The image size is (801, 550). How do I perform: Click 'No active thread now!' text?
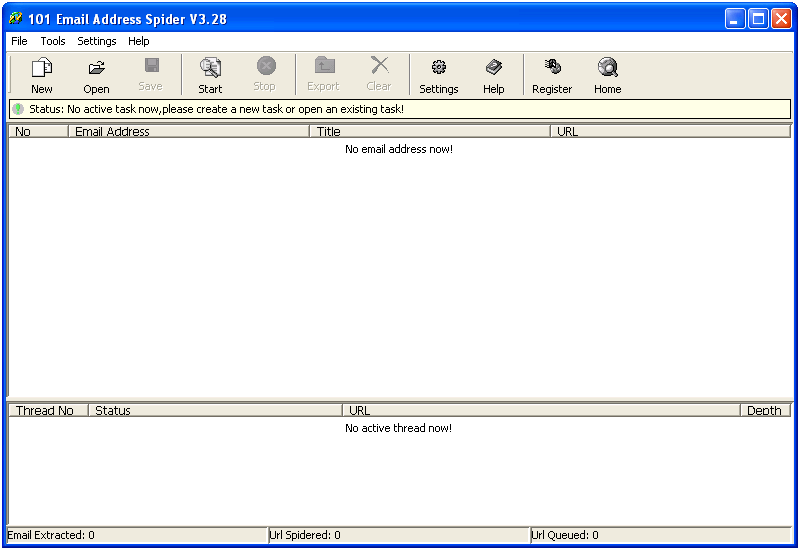tap(398, 428)
